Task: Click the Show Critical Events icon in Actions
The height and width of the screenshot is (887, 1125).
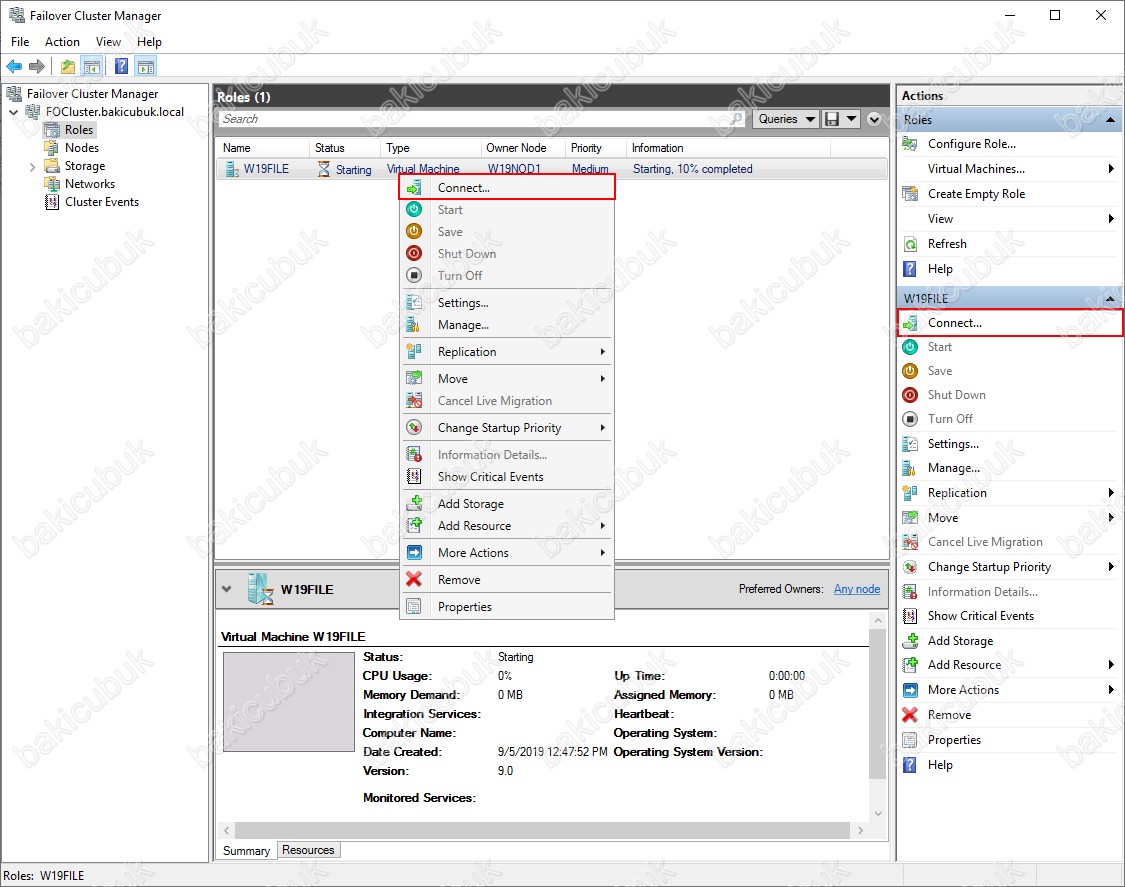Action: pyautogui.click(x=910, y=616)
